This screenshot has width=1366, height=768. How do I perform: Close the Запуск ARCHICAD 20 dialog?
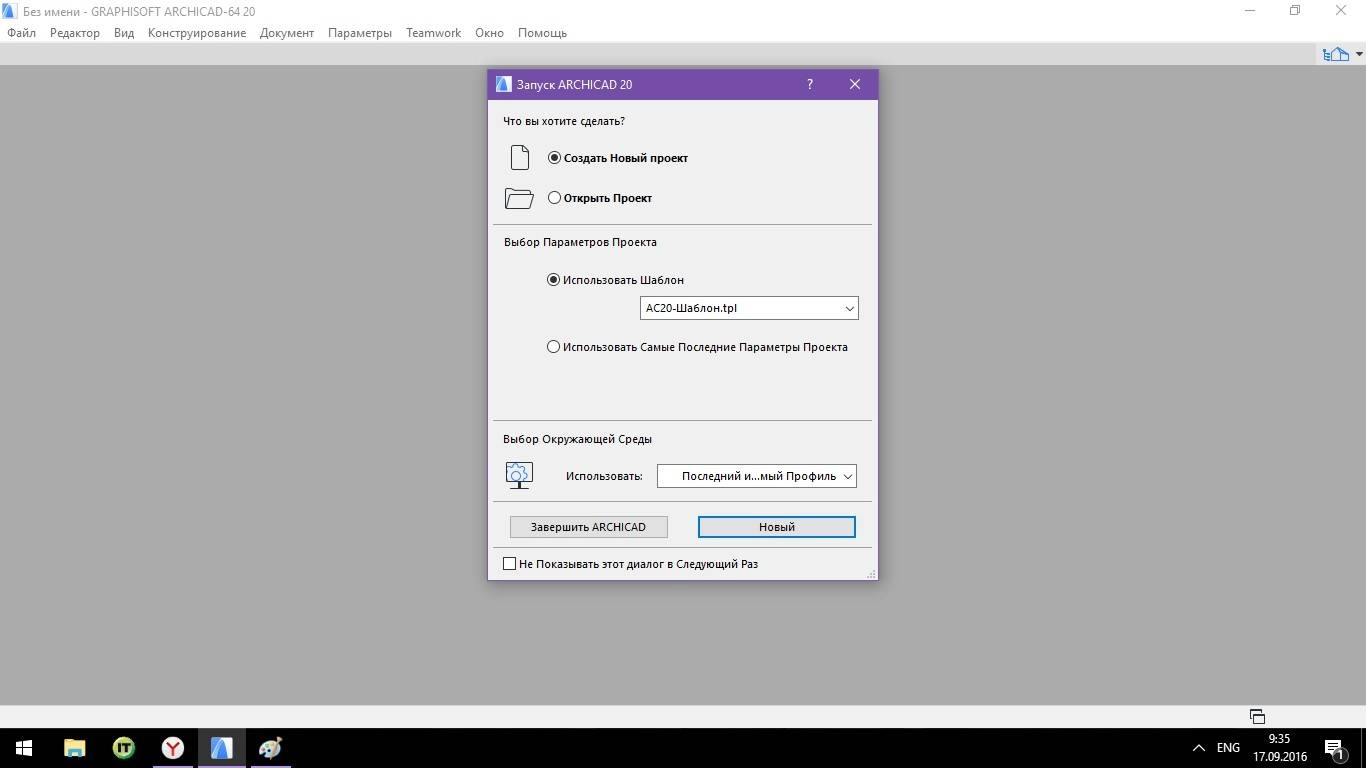pos(855,84)
